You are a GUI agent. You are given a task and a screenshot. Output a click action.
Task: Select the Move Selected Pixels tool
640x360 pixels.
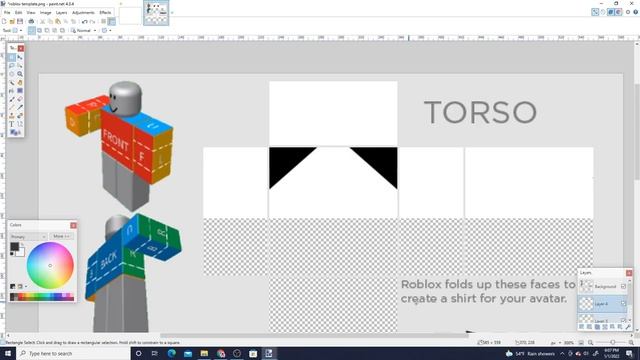click(20, 57)
